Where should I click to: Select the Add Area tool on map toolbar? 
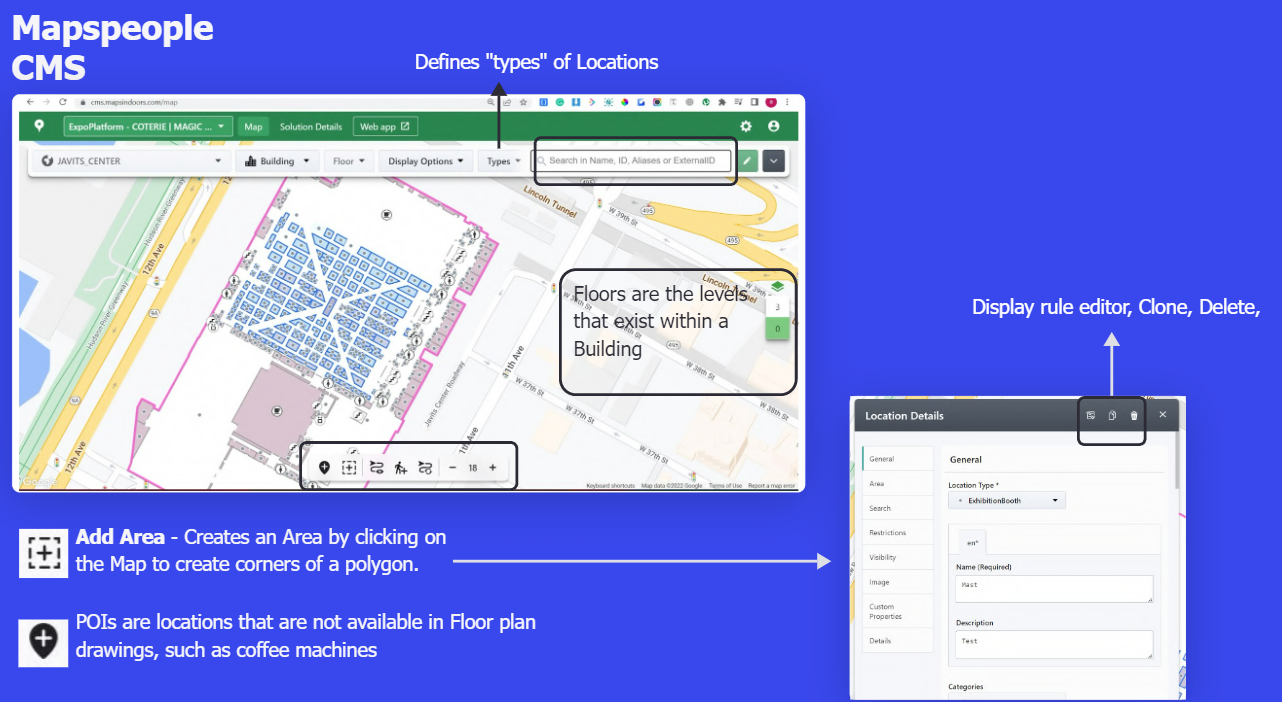[x=349, y=467]
